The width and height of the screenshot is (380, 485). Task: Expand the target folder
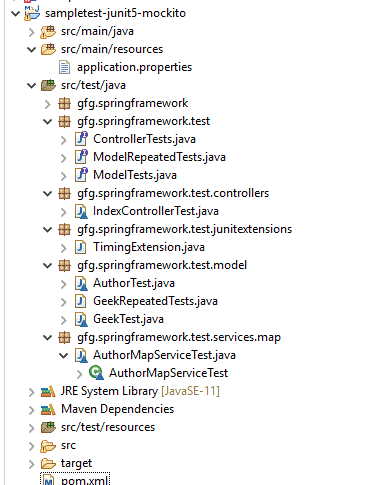click(x=32, y=464)
